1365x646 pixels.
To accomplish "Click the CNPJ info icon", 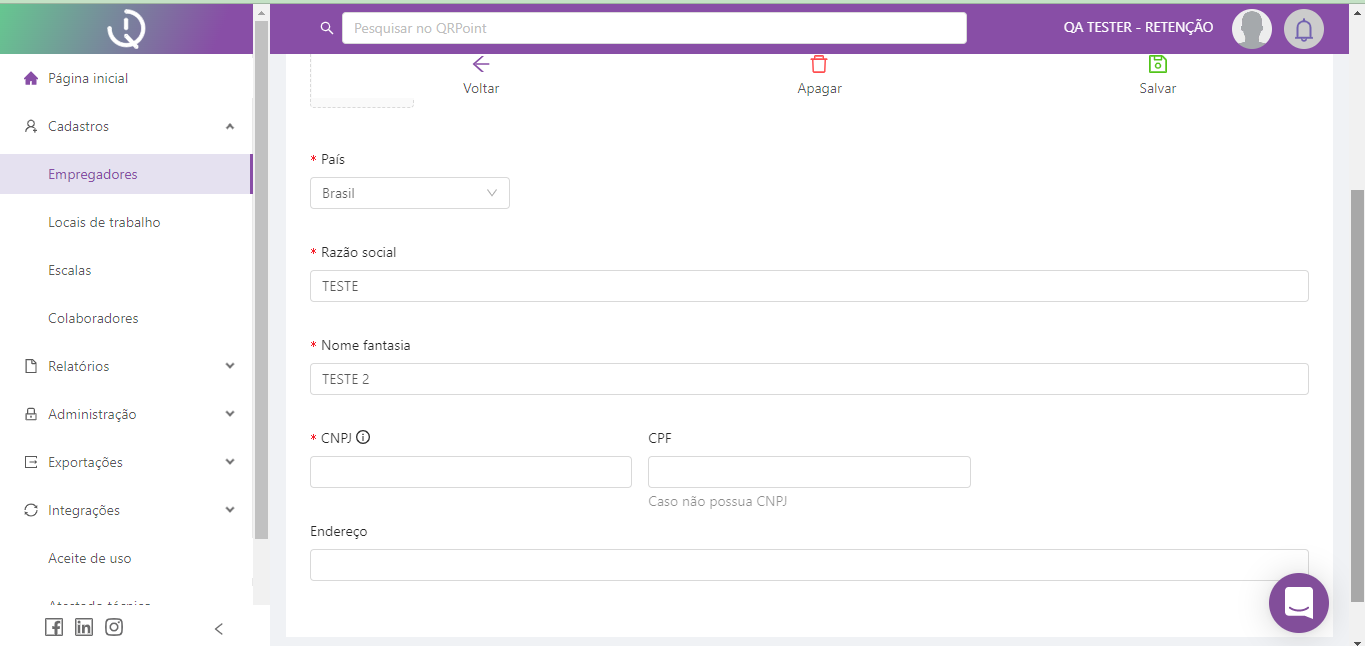I will [x=363, y=437].
